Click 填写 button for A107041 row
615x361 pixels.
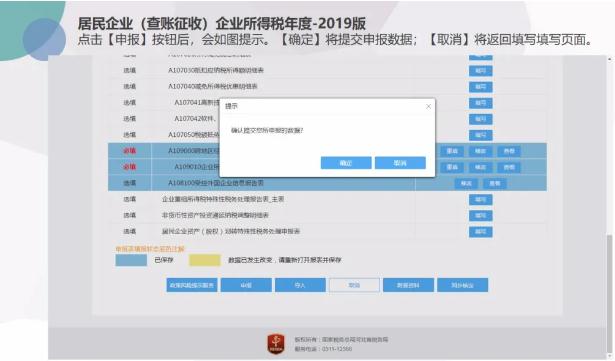pyautogui.click(x=480, y=103)
